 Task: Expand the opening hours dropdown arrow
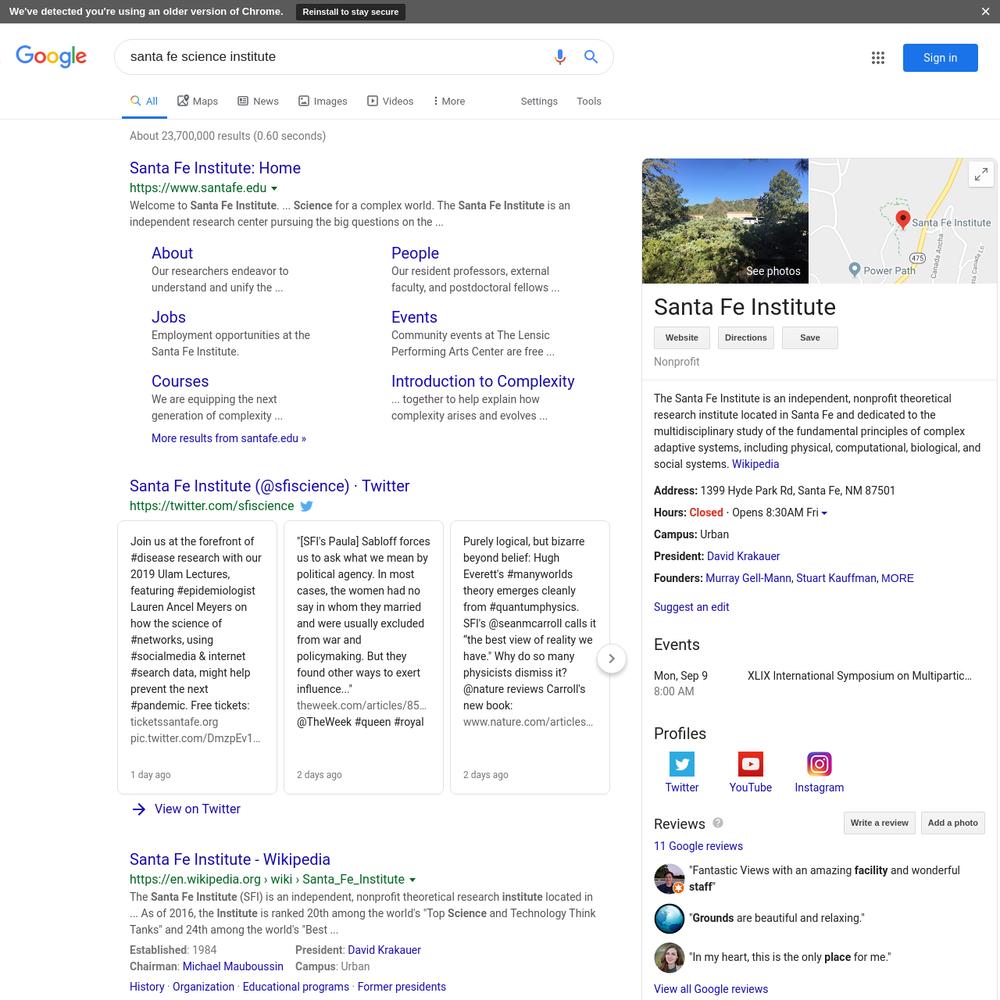[x=824, y=513]
